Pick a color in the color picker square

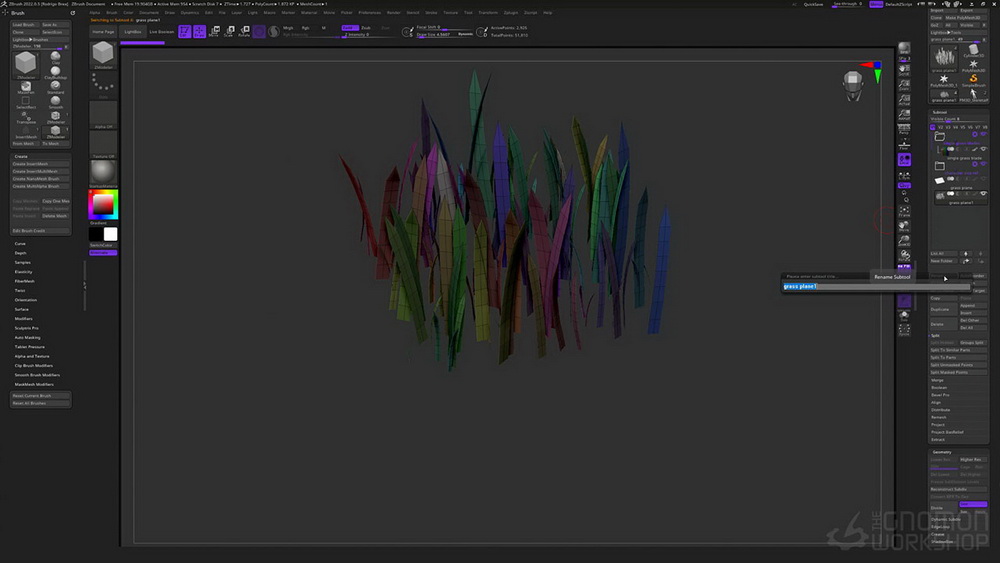[x=103, y=205]
